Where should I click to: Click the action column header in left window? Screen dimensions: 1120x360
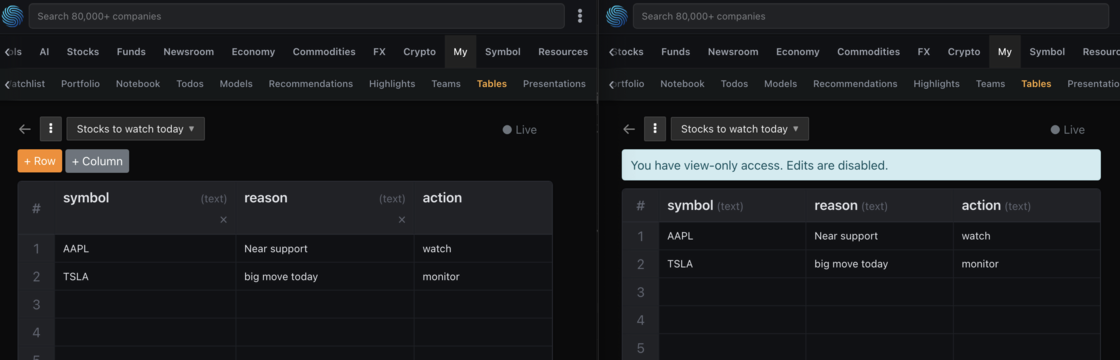tap(483, 208)
